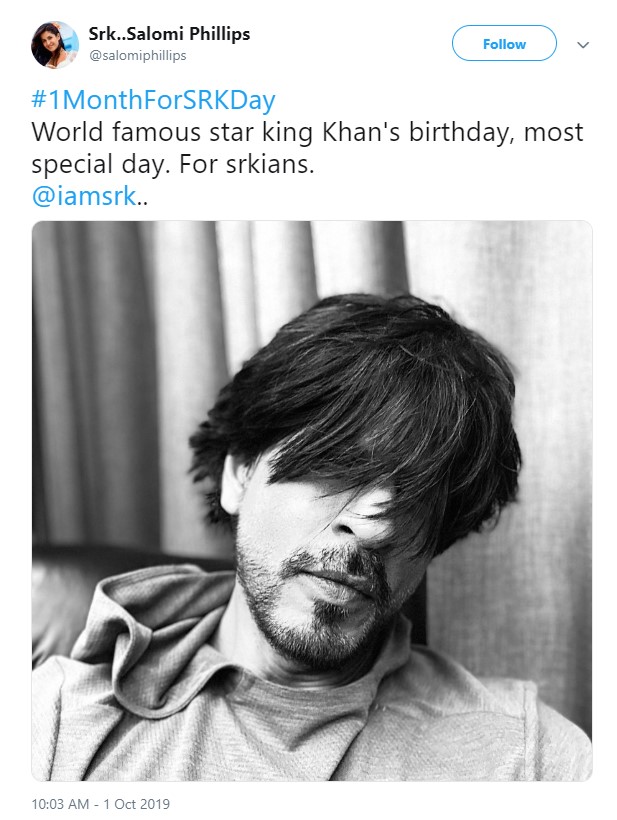This screenshot has width=617, height=820.
Task: Select the 'special day. For srkians.' line
Action: (172, 165)
